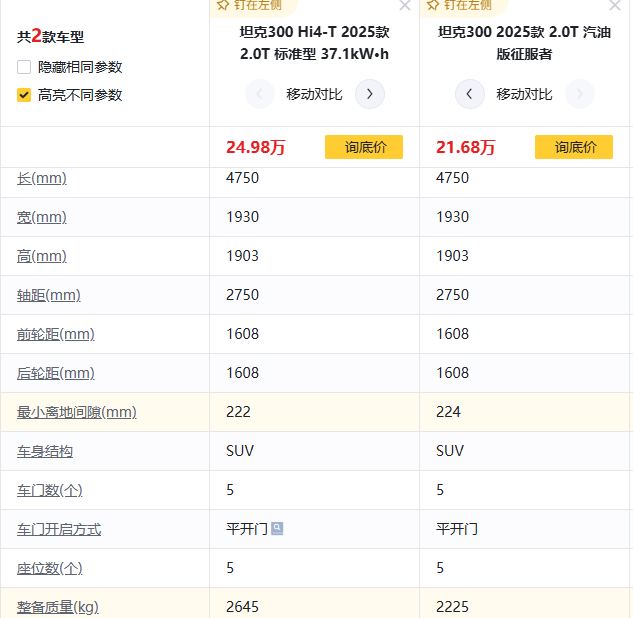Click the 21.68万 price text
This screenshot has height=618, width=633.
(x=465, y=147)
